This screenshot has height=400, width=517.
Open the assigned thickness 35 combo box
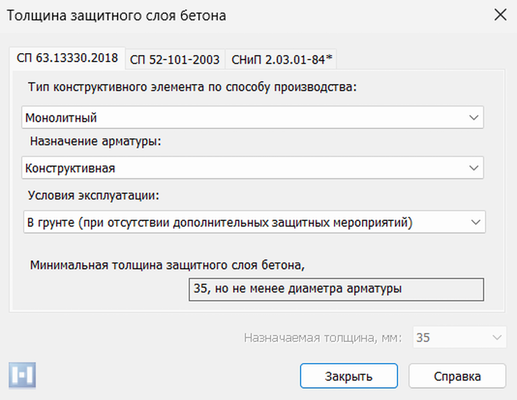pos(460,337)
